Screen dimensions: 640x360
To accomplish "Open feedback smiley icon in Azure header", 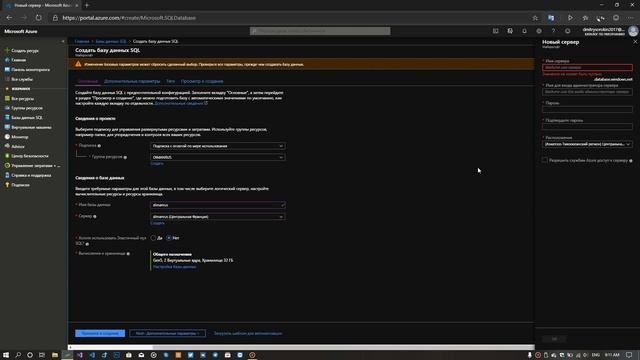I will click(x=568, y=31).
